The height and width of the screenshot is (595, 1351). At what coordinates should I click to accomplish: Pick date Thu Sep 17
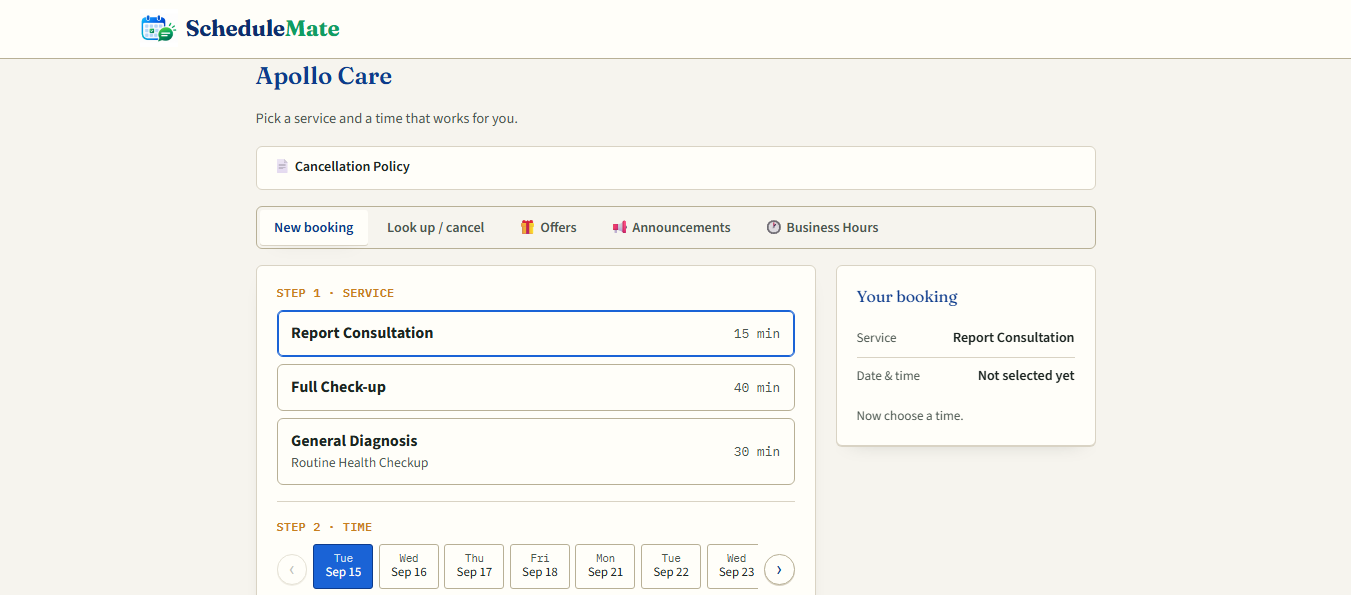474,566
